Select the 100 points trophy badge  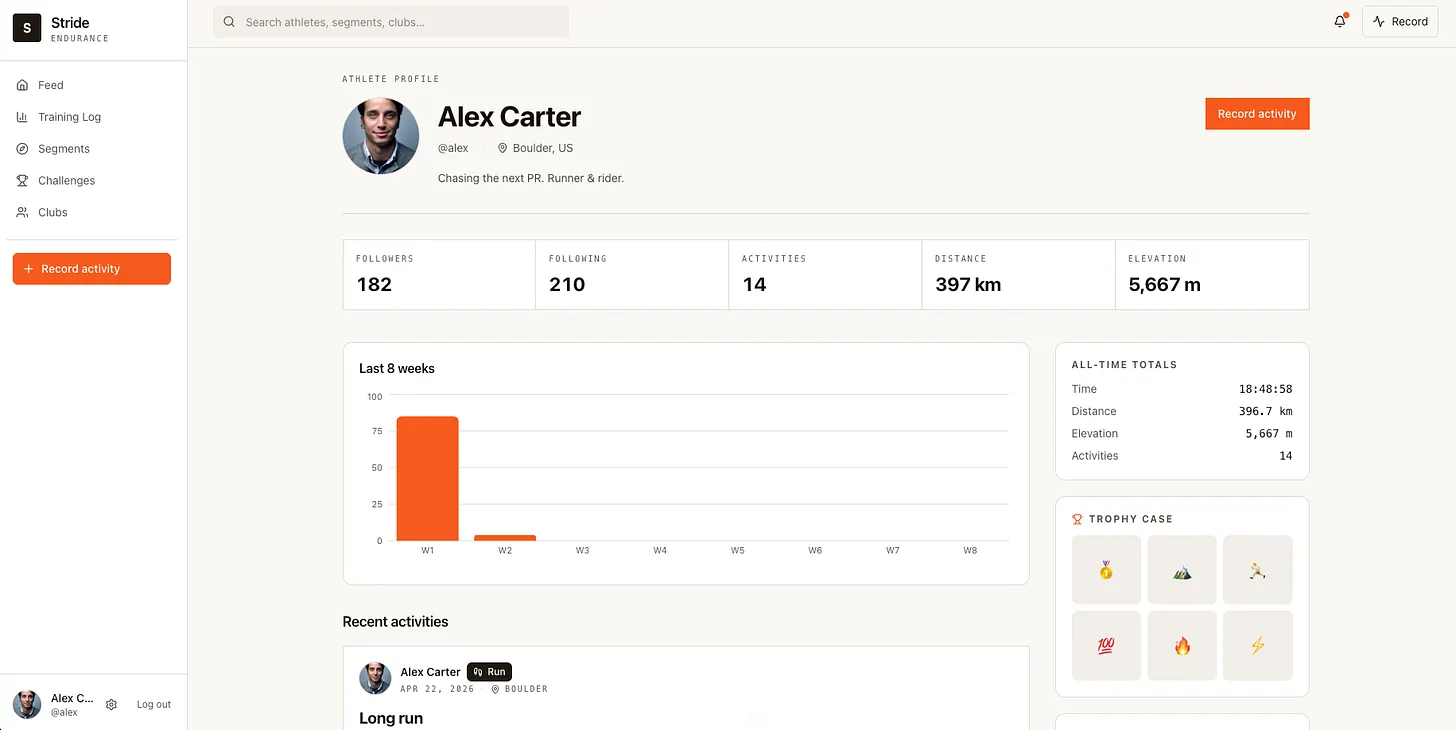click(x=1106, y=646)
